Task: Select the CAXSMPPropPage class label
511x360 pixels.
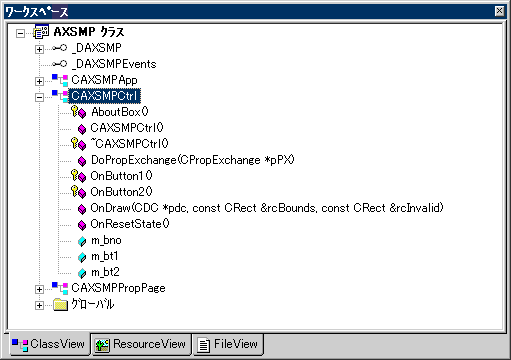Action: coord(118,288)
